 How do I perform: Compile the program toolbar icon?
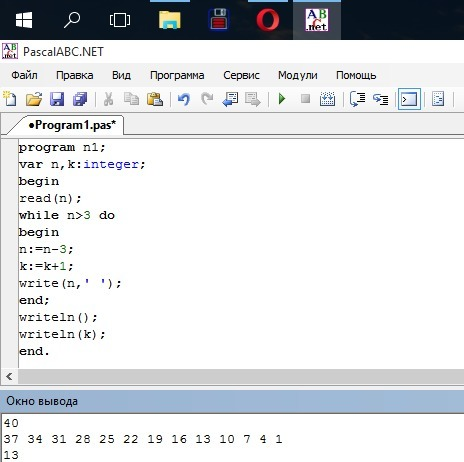tap(327, 99)
